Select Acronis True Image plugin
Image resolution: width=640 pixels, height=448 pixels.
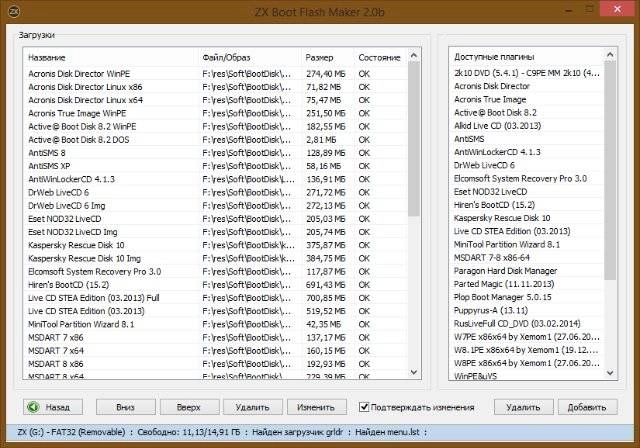pos(527,100)
